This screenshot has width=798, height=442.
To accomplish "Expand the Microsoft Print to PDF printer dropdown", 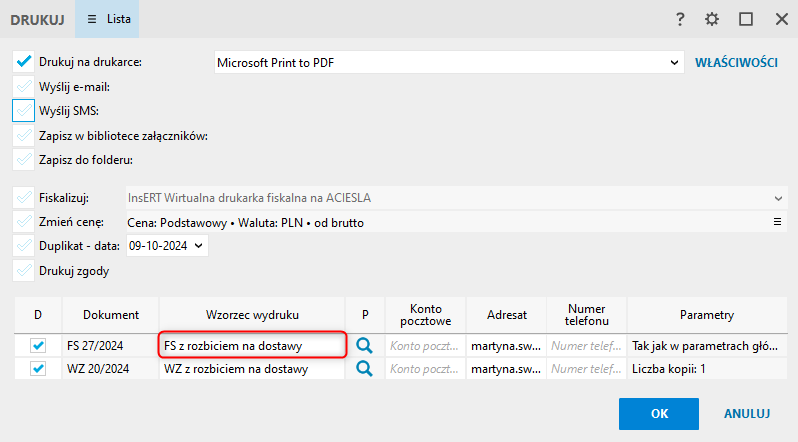I will click(x=674, y=62).
